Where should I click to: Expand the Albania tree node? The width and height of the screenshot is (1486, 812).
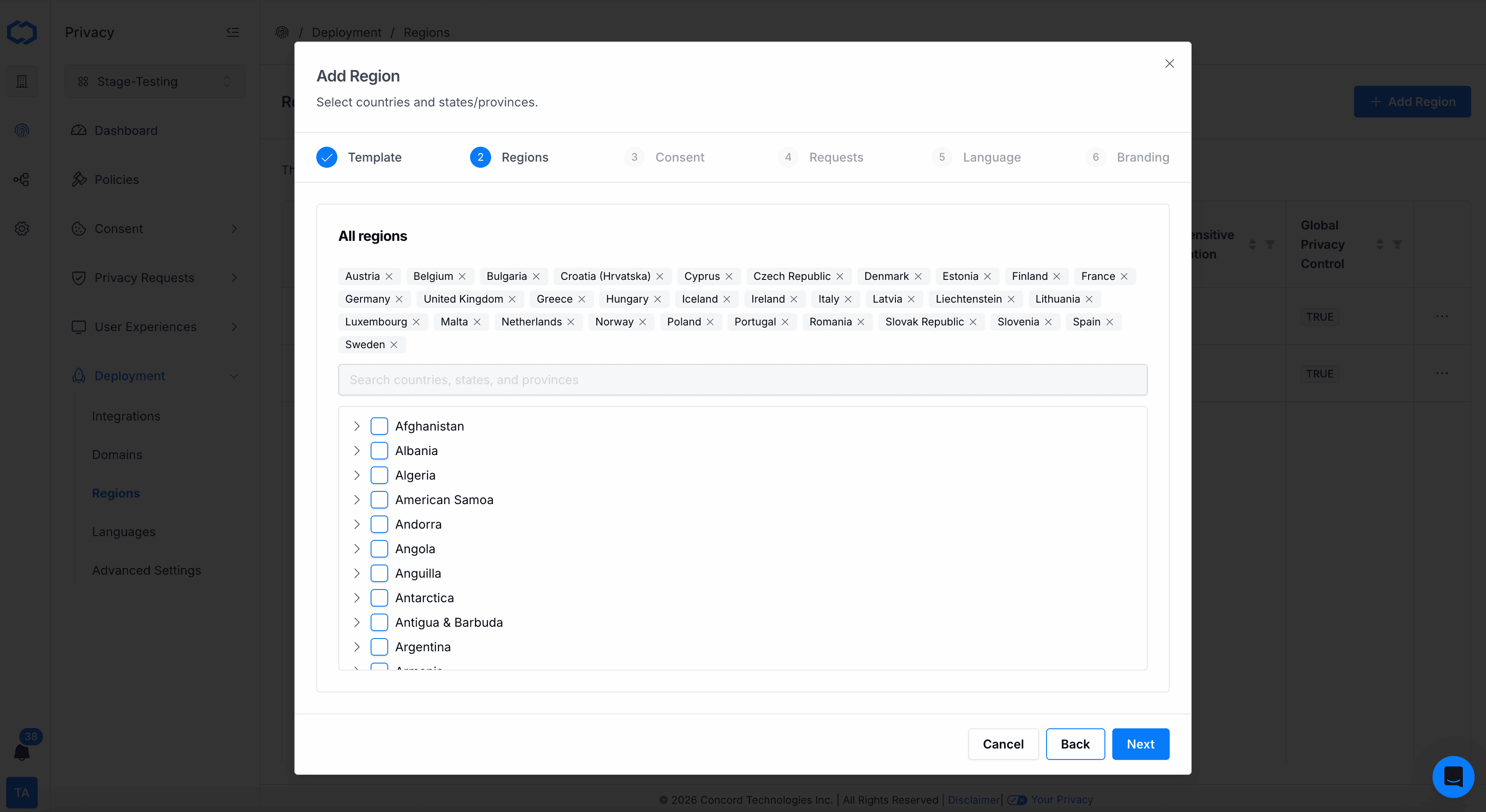pyautogui.click(x=357, y=451)
